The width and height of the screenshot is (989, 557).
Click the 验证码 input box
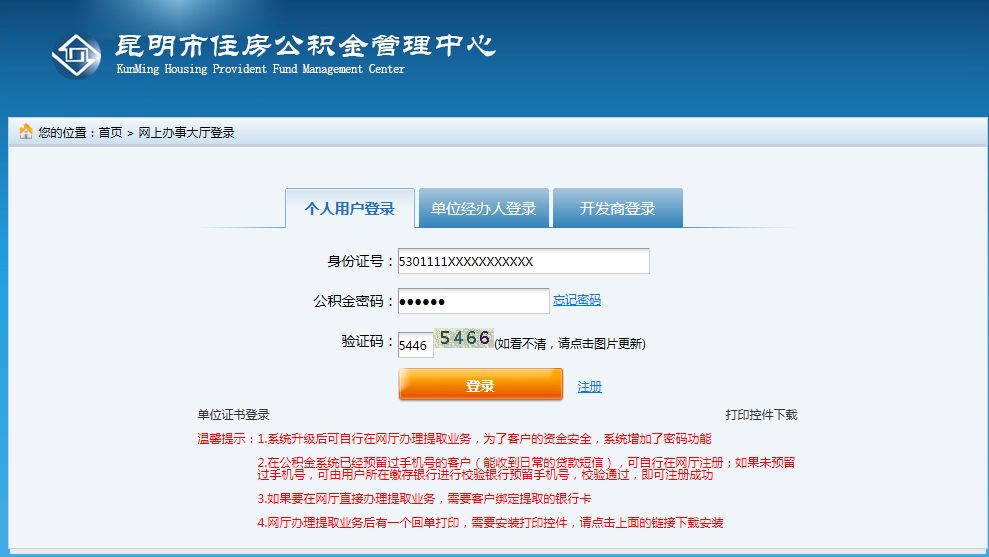tap(416, 345)
